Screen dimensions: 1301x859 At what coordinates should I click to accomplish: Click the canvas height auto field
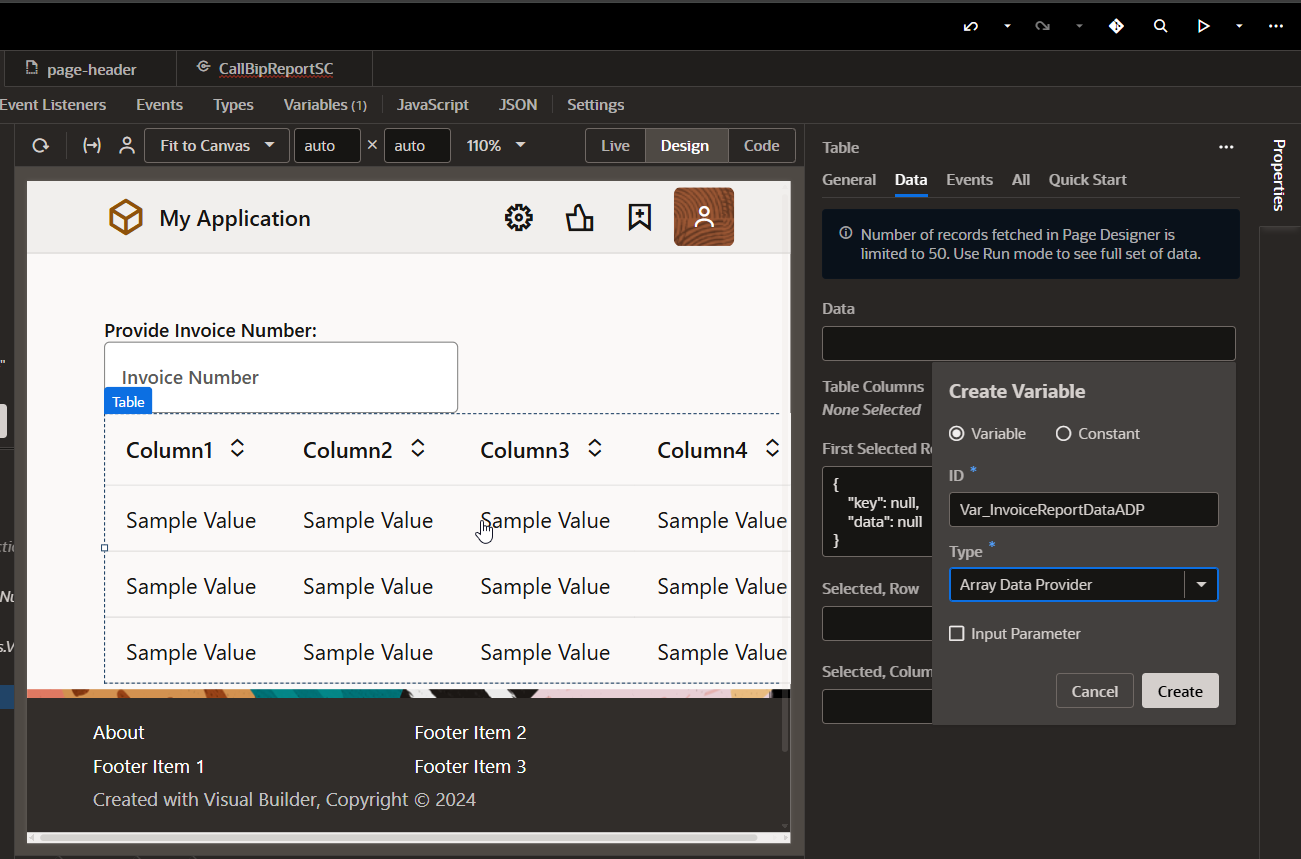click(x=417, y=145)
